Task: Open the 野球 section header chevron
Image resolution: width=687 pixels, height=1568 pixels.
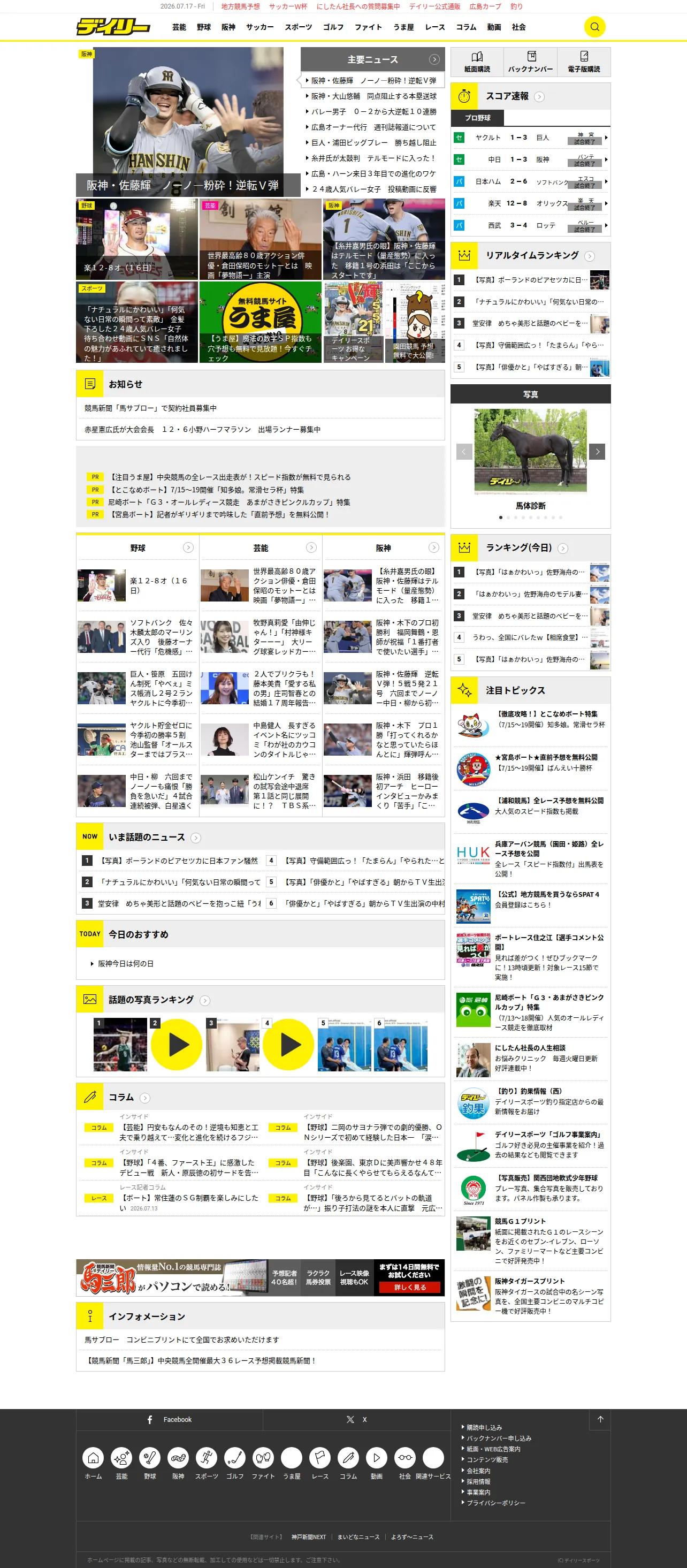Action: point(188,547)
